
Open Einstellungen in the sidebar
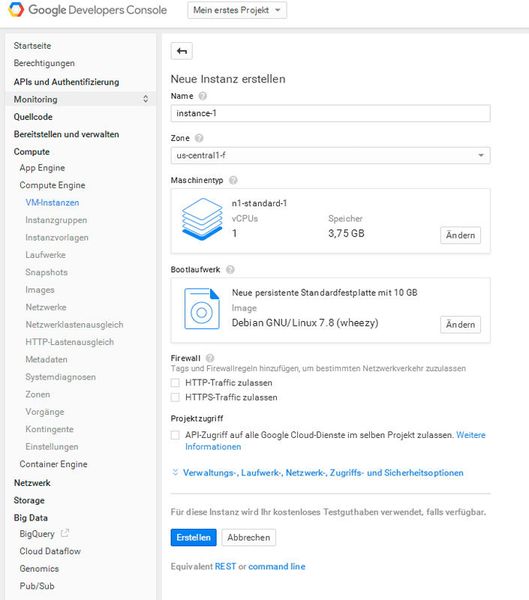click(52, 447)
